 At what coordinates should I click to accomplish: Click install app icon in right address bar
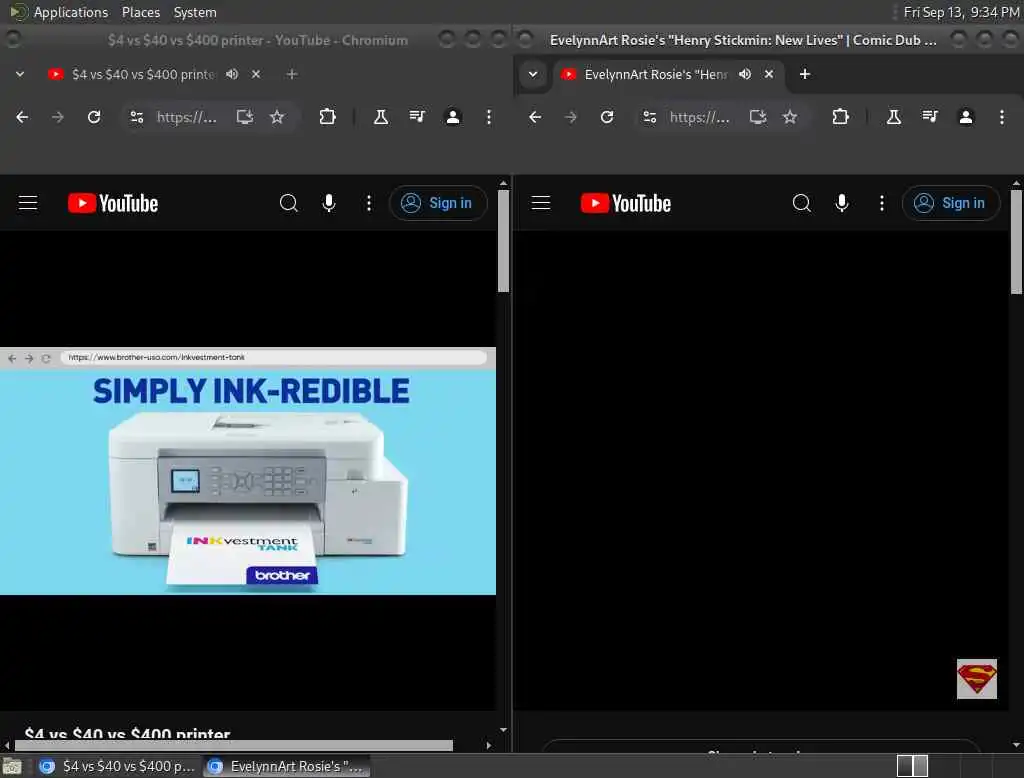758,117
